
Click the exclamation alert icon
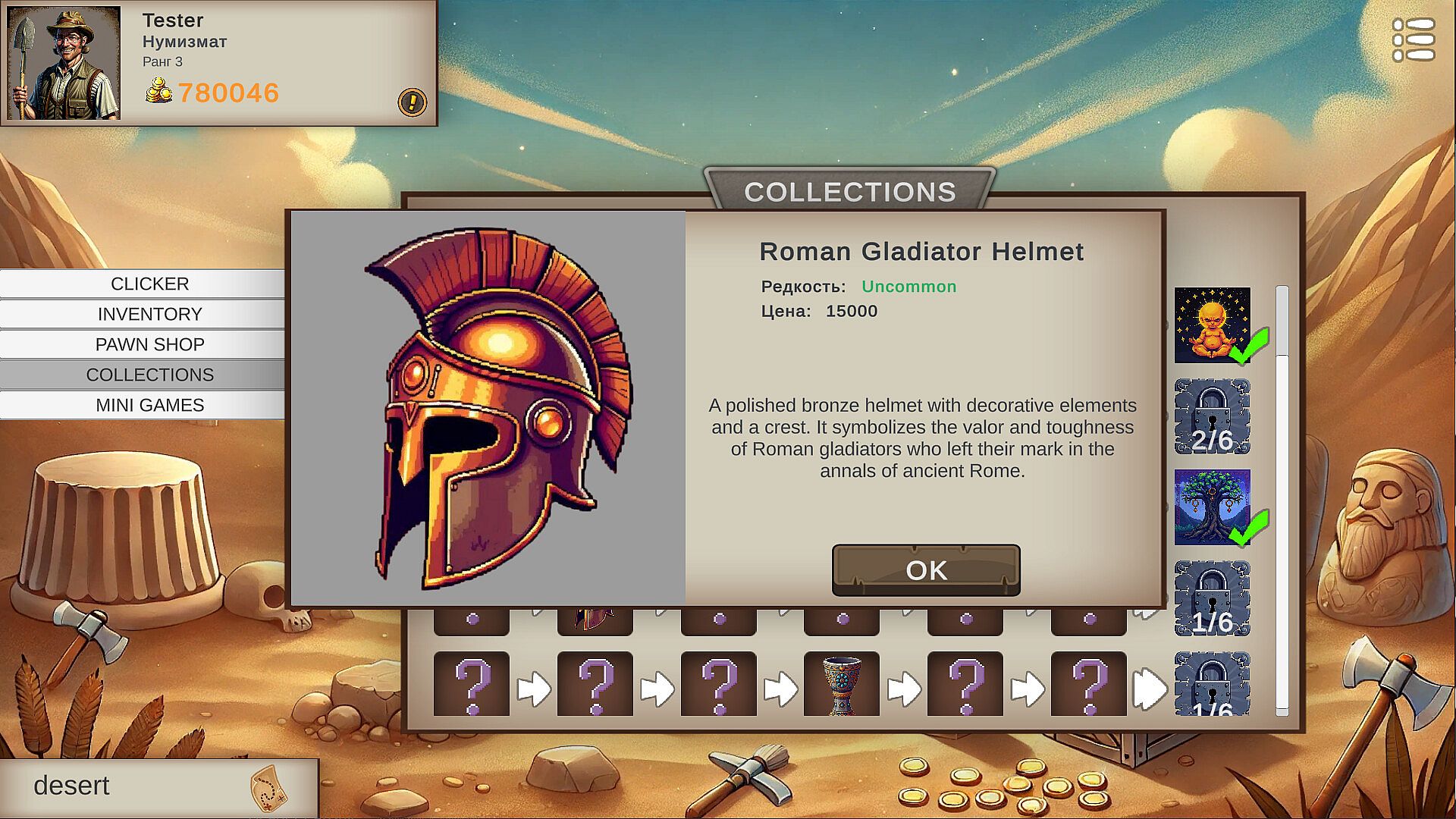click(x=412, y=101)
